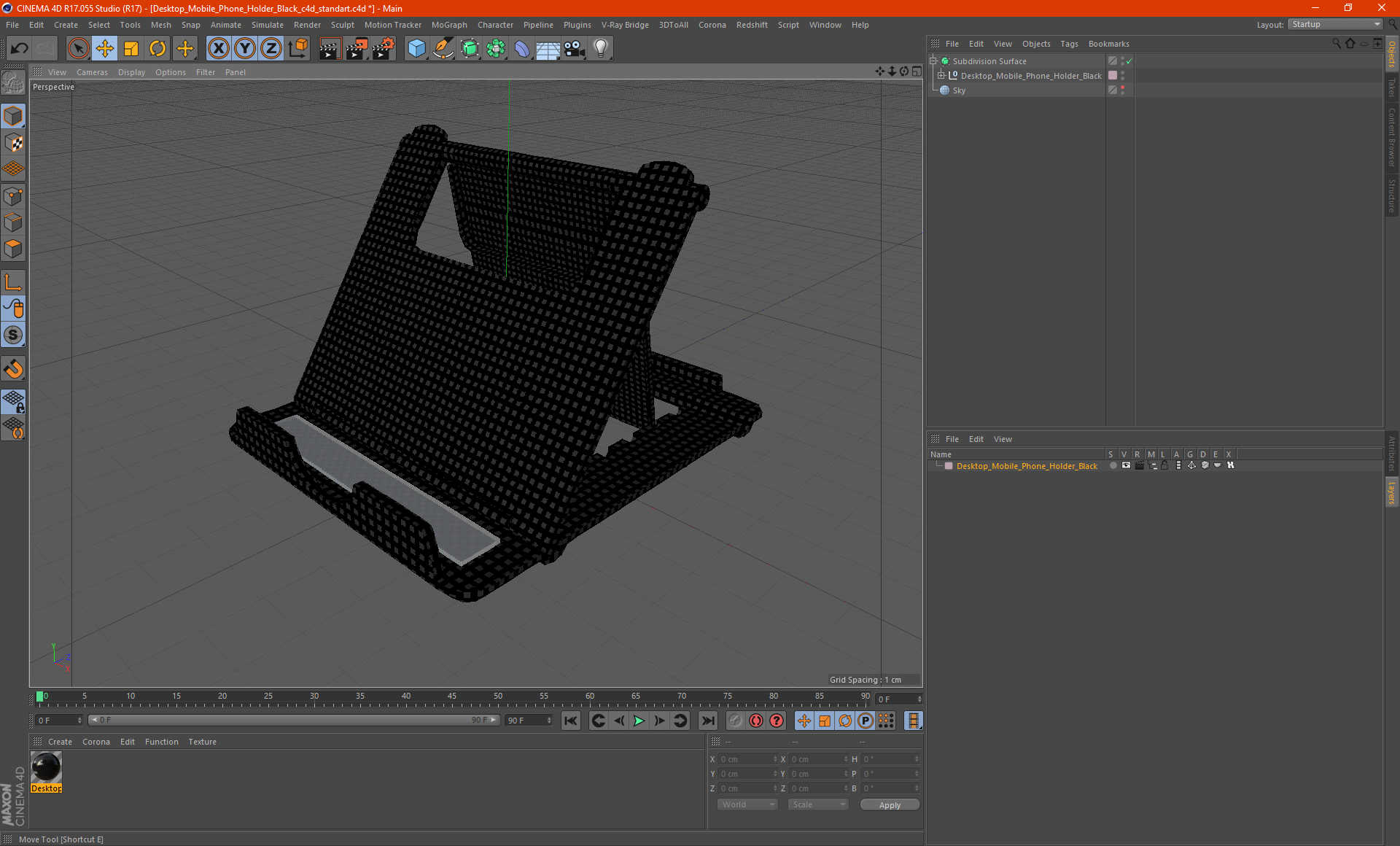Open the Layout Startup dropdown
Image resolution: width=1400 pixels, height=846 pixels.
coord(1335,24)
